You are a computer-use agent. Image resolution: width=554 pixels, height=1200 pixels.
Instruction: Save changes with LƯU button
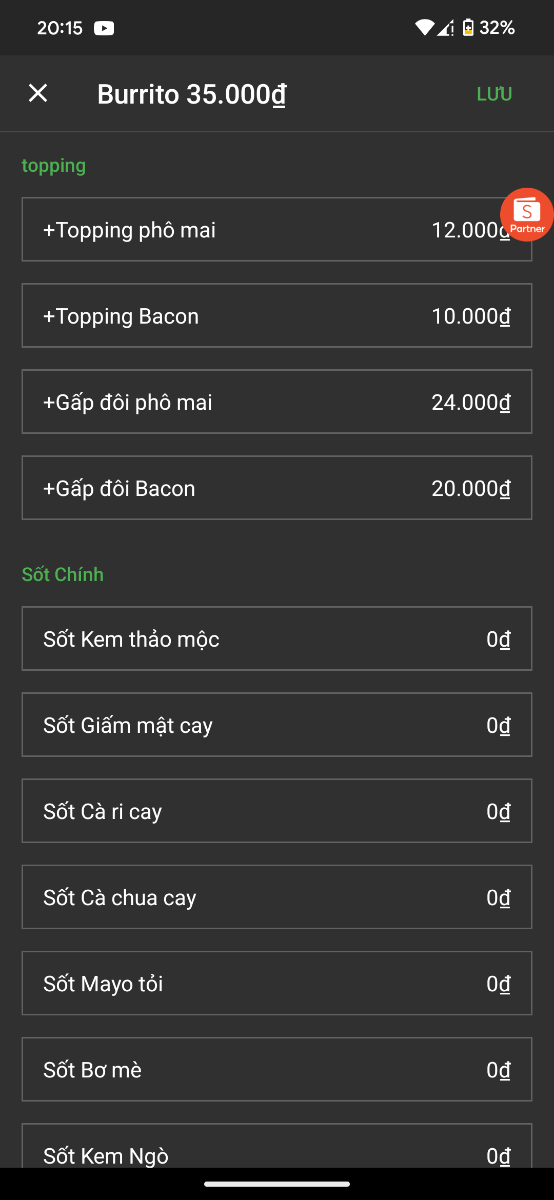tap(494, 94)
